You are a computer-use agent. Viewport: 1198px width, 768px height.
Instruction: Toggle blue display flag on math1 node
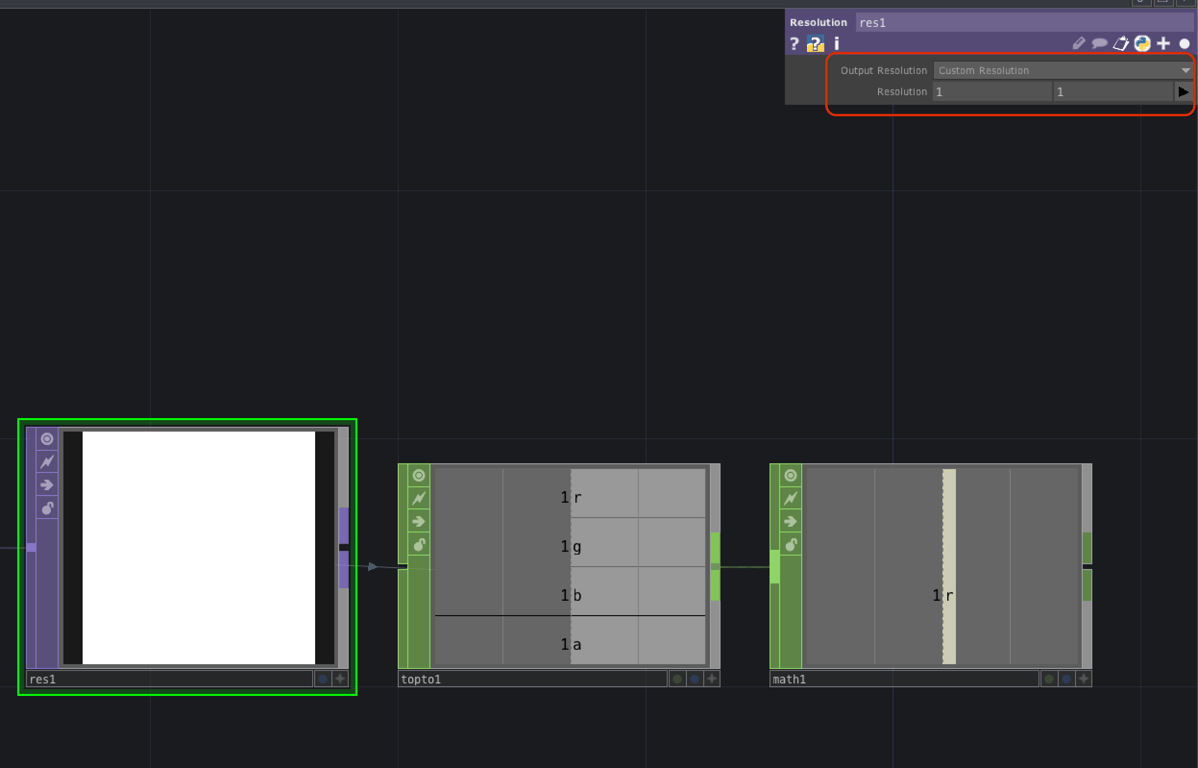pos(1067,679)
